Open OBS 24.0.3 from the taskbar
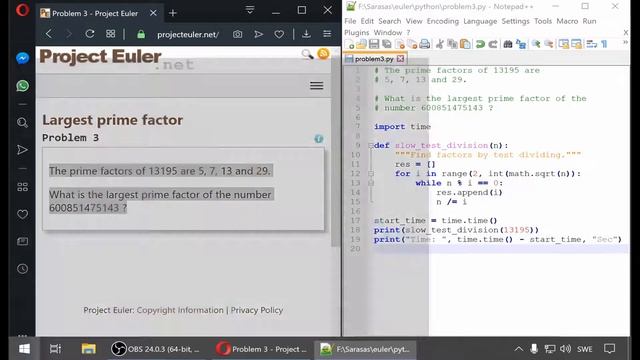The height and width of the screenshot is (360, 640). pyautogui.click(x=156, y=349)
